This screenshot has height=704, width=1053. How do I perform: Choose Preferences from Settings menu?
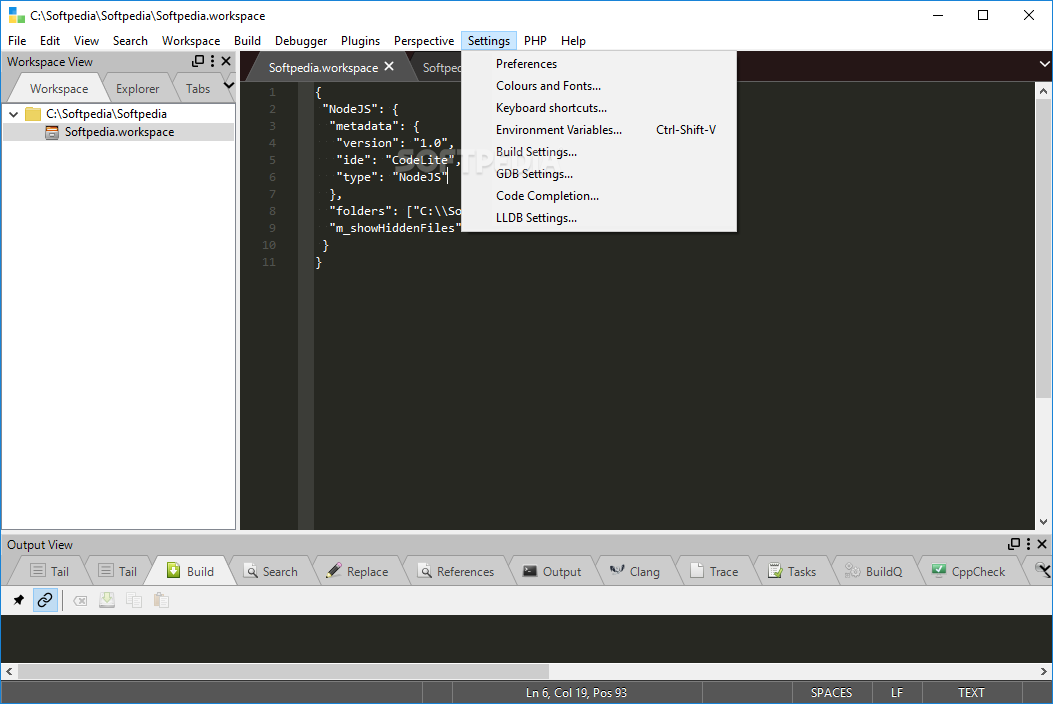[x=599, y=64]
